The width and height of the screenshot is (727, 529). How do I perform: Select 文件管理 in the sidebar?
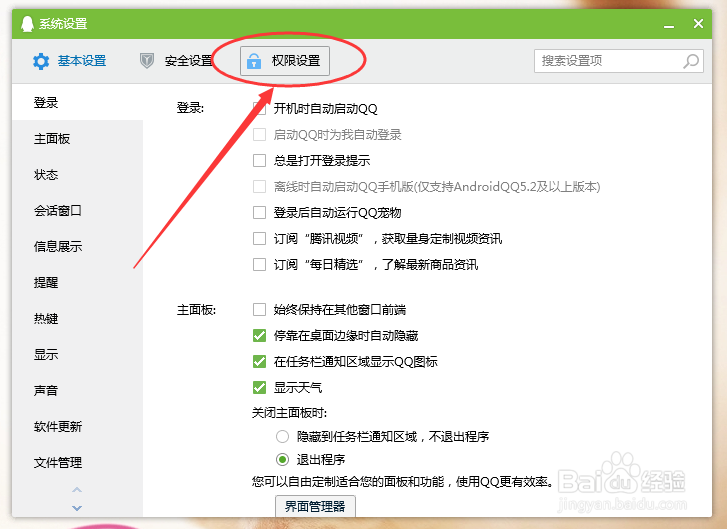[x=77, y=463]
